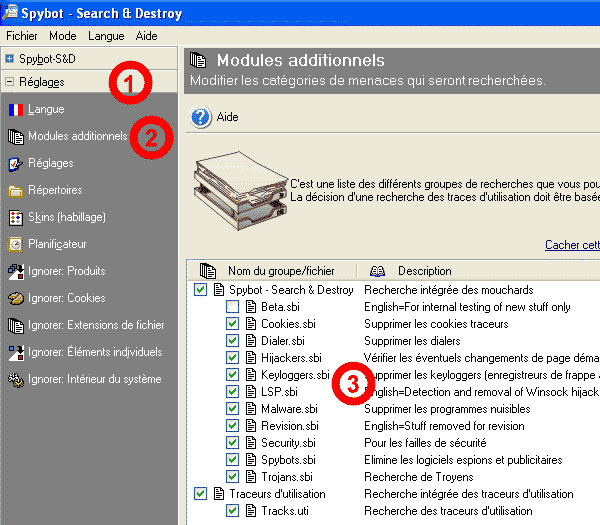The height and width of the screenshot is (525, 600).
Task: Toggle the Keyloggers.sbi checkbox
Action: 232,375
